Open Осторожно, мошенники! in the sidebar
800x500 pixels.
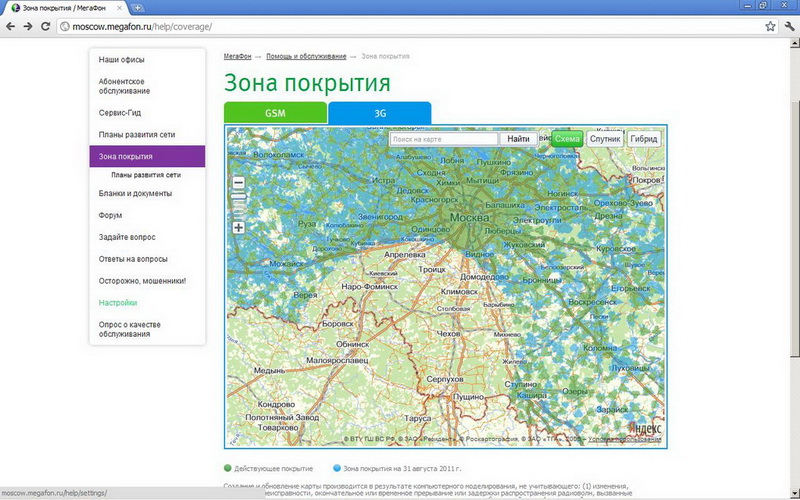coord(142,281)
